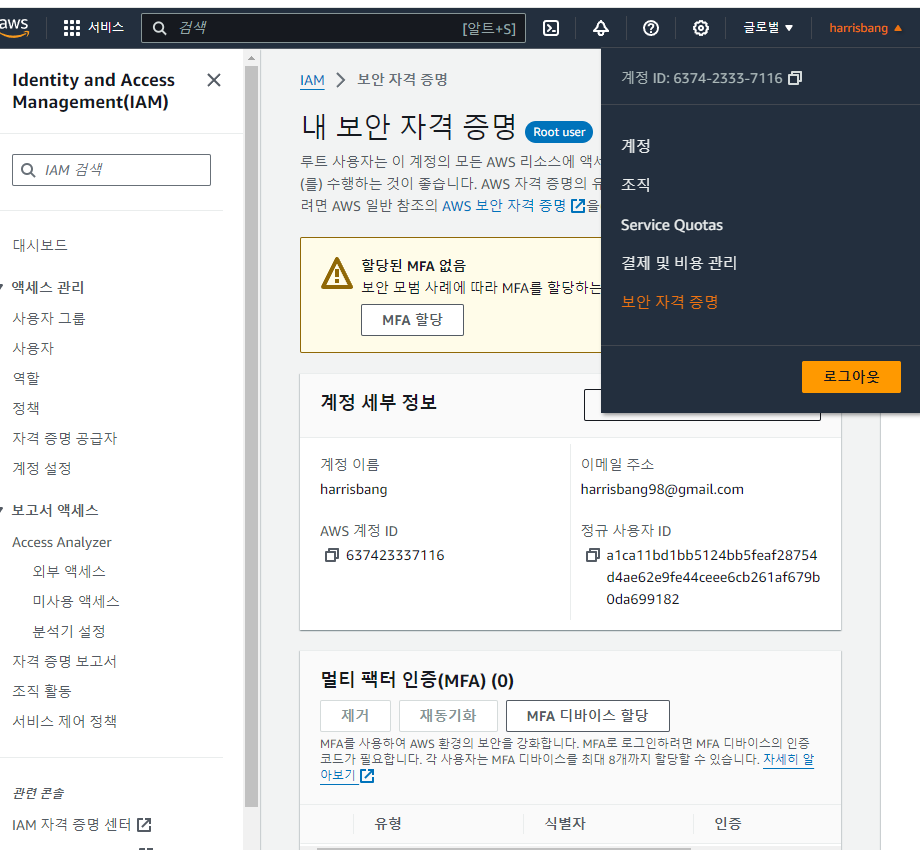Open 정책 in sidebar
920x850 pixels.
point(26,408)
